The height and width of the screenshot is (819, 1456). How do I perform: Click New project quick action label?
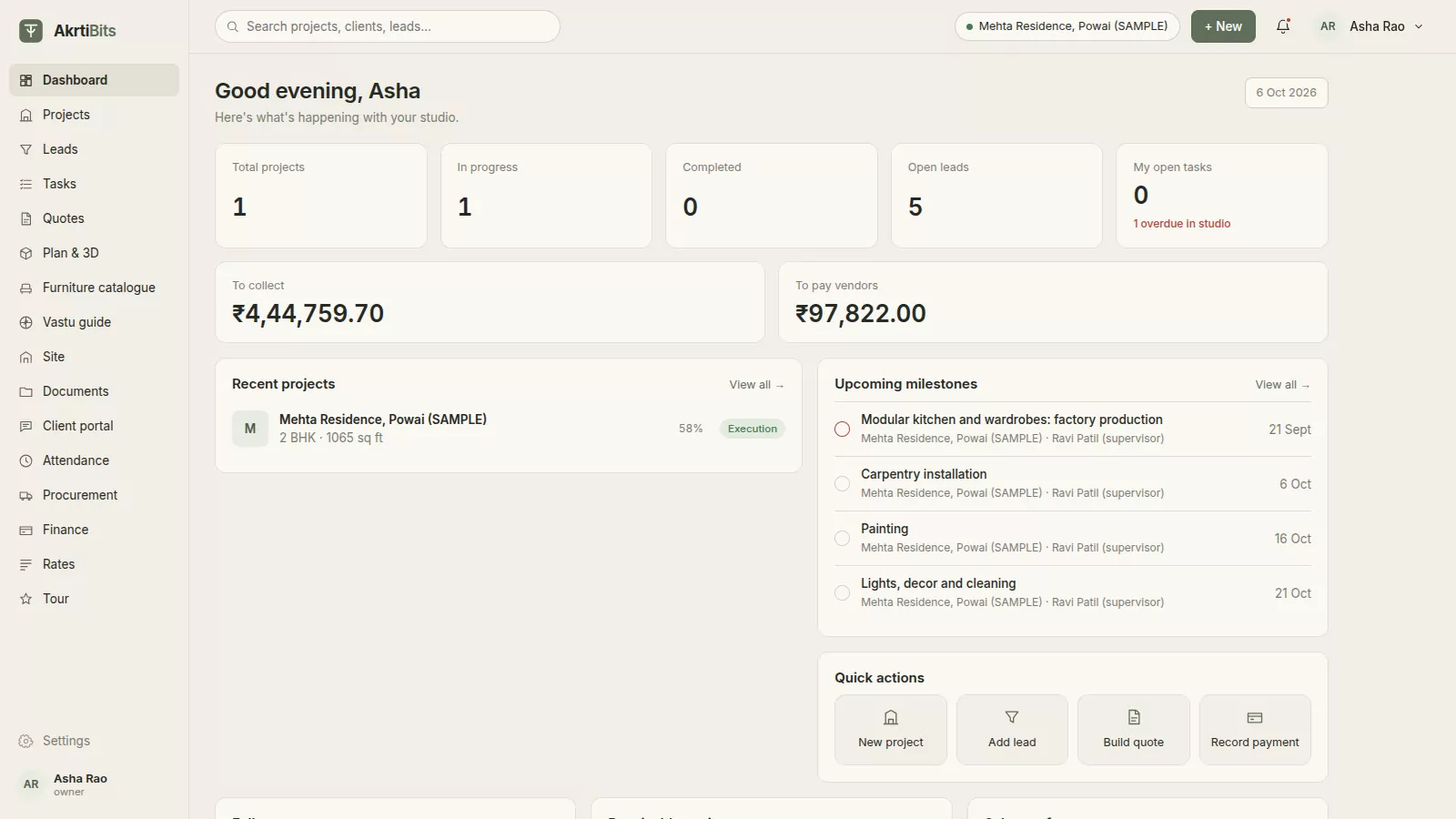891,743
